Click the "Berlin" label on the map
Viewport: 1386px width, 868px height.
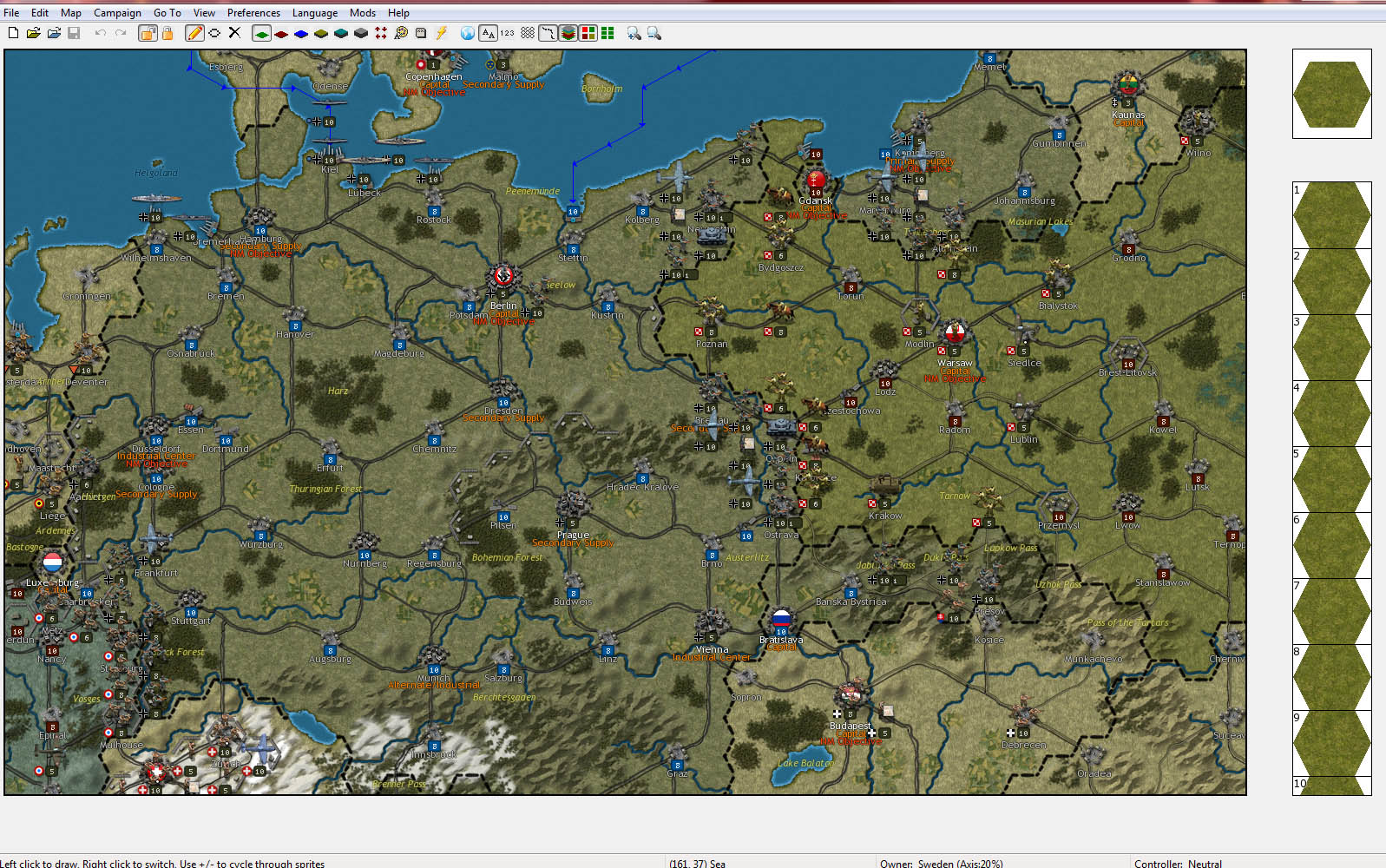tap(503, 306)
